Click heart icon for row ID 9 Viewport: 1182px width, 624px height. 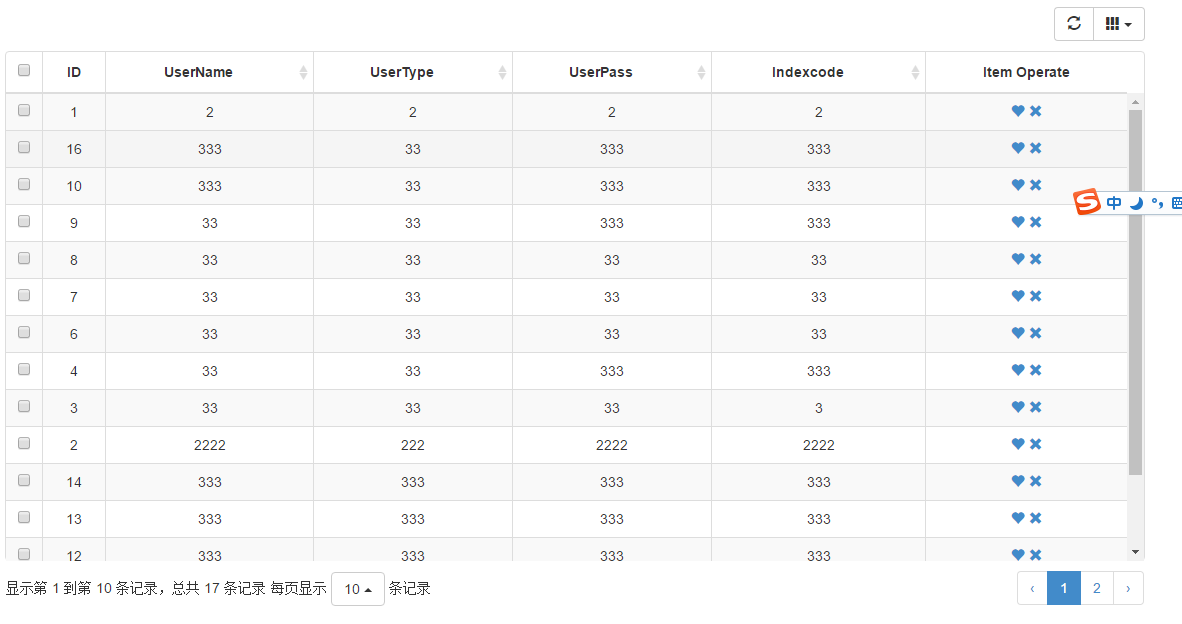[x=1018, y=222]
